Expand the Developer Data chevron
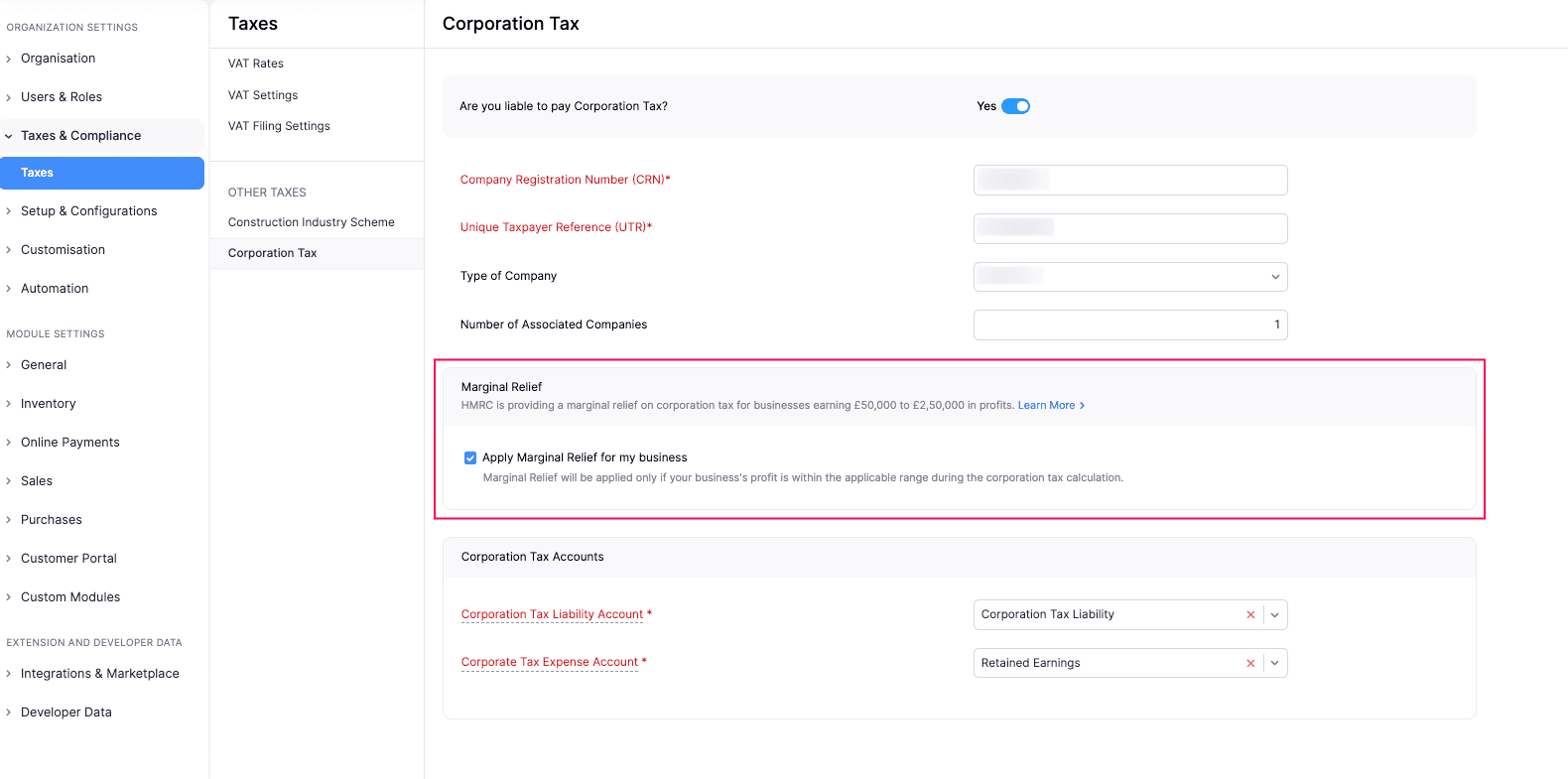1568x779 pixels. 9,713
